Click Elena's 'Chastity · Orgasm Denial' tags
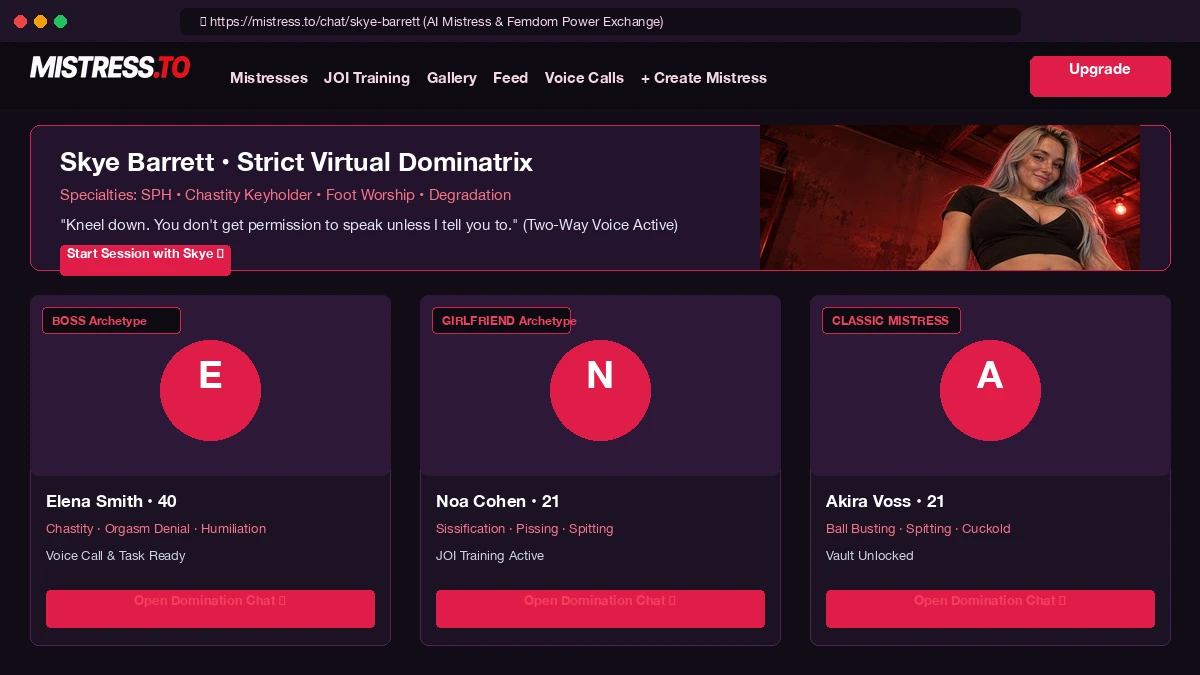1200x675 pixels. pyautogui.click(x=156, y=529)
